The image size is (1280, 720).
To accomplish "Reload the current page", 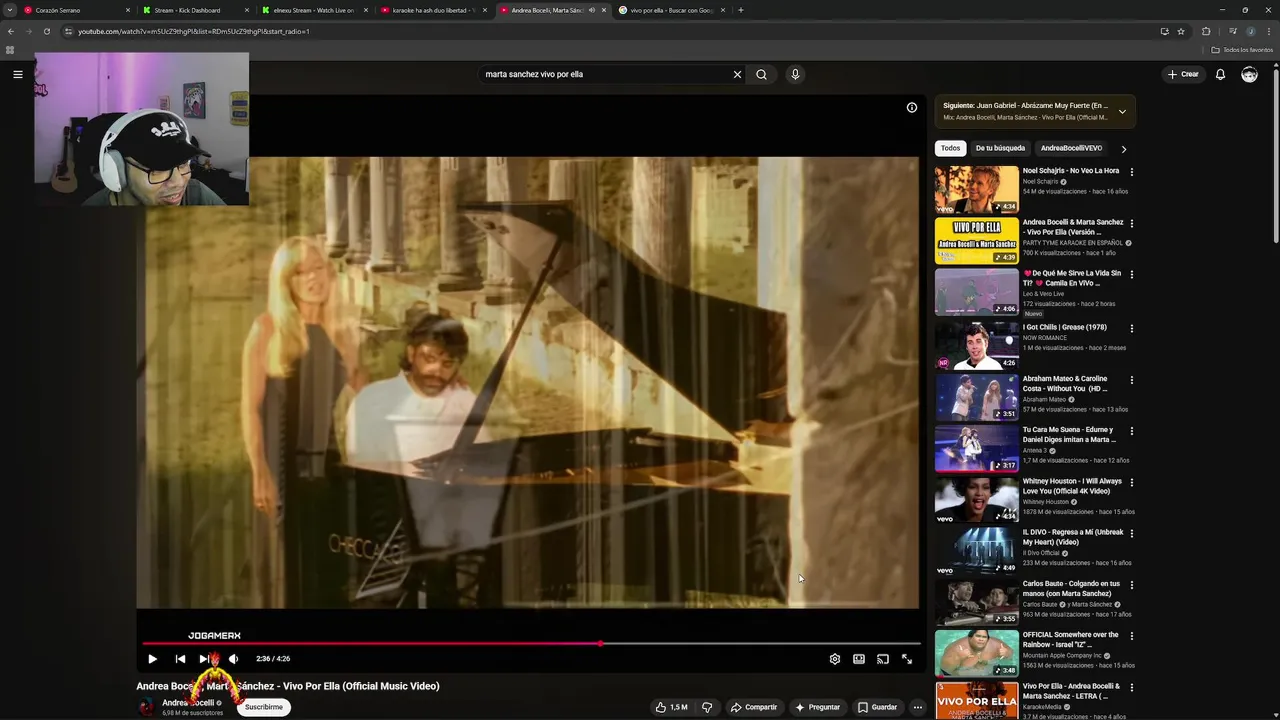I will click(47, 31).
